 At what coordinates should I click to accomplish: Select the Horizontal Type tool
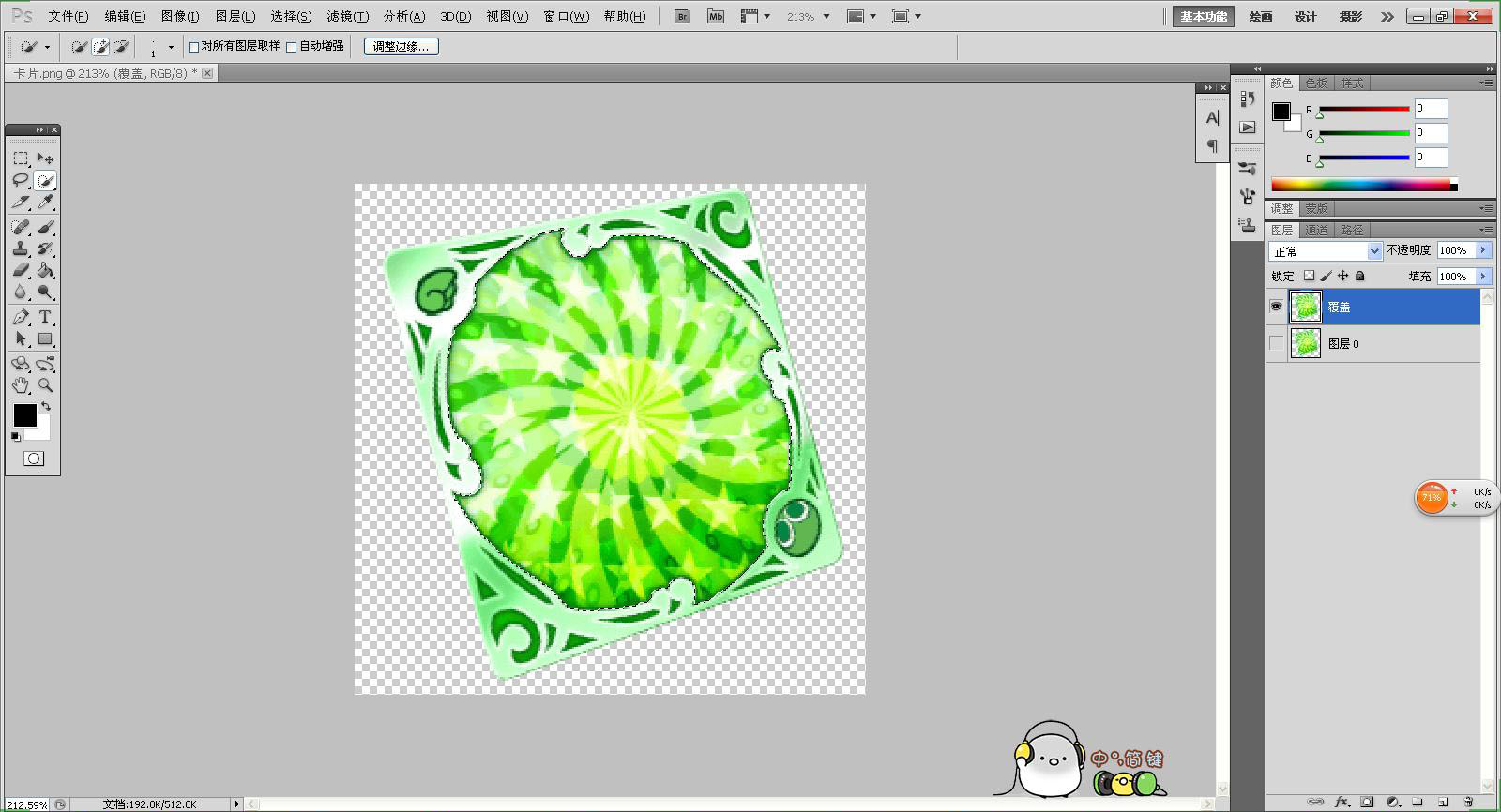coord(45,317)
